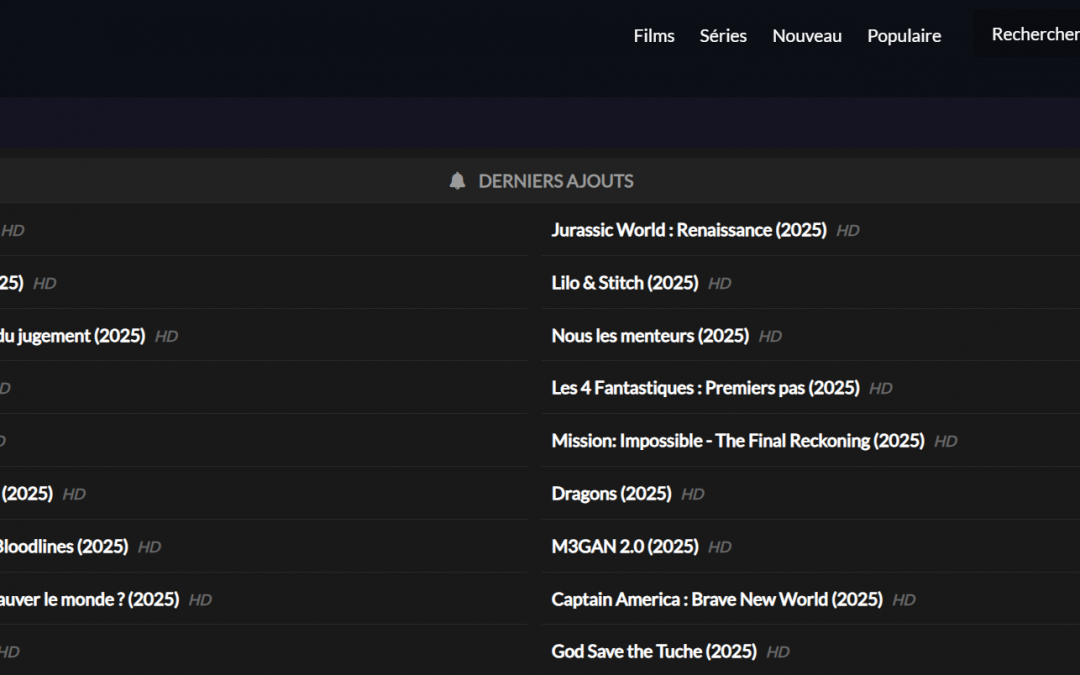Click the HD badge next to Jurassic World
1080x675 pixels.
pos(848,231)
